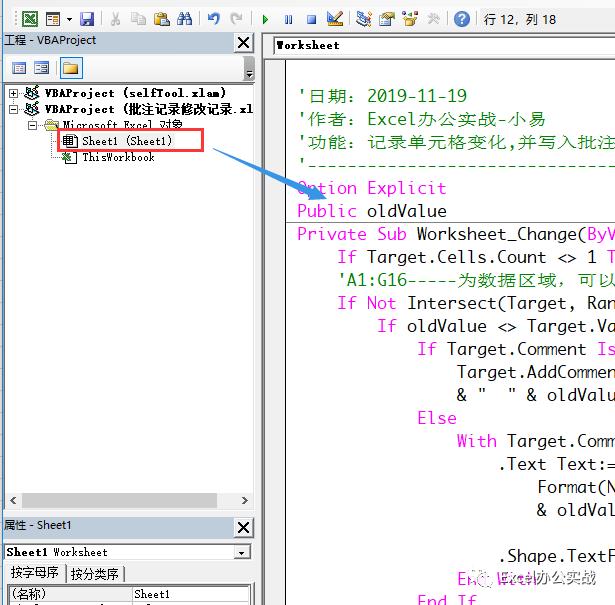Click the View Code button in project panel

pos(18,68)
